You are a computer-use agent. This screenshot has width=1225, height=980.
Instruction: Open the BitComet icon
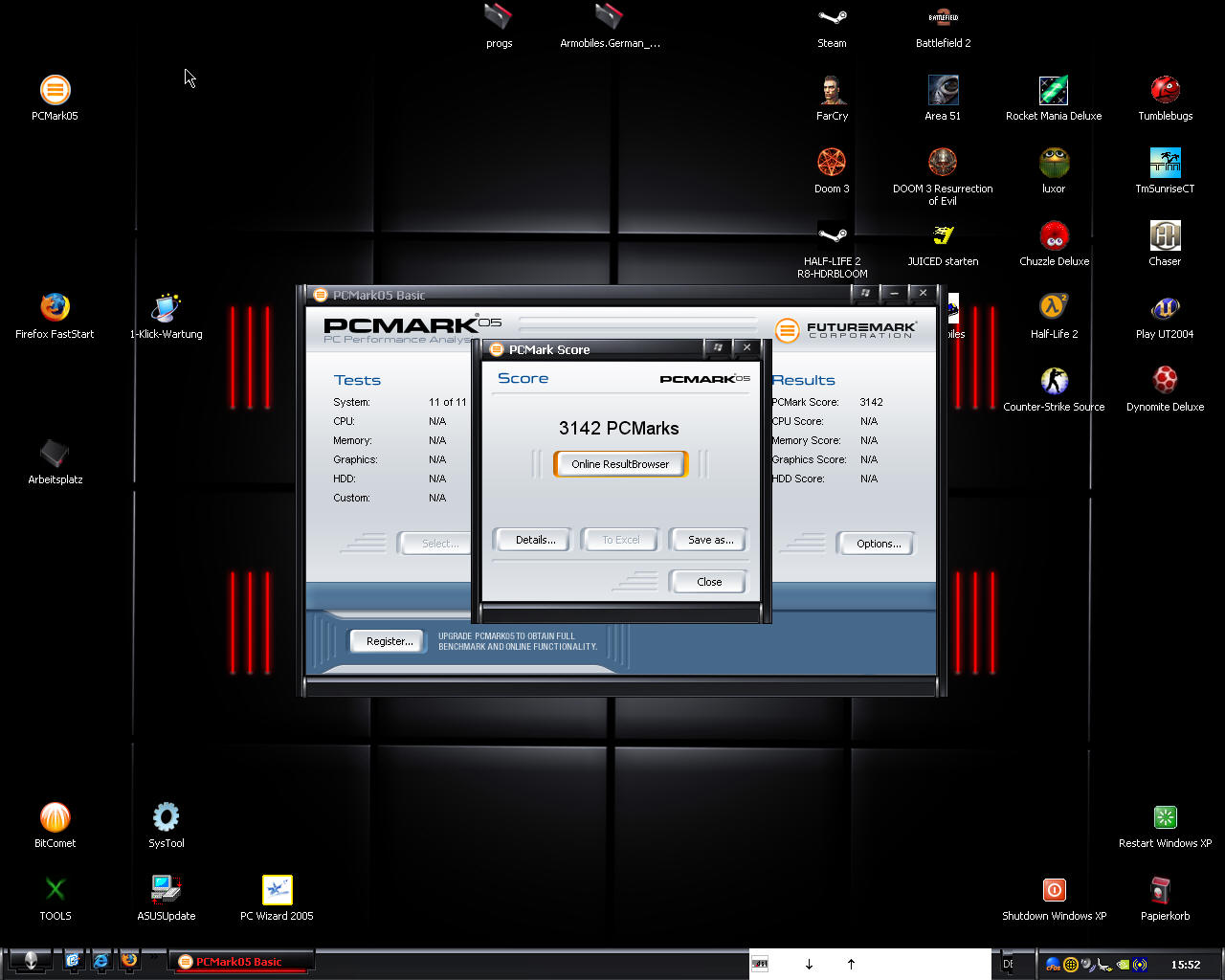[x=55, y=817]
